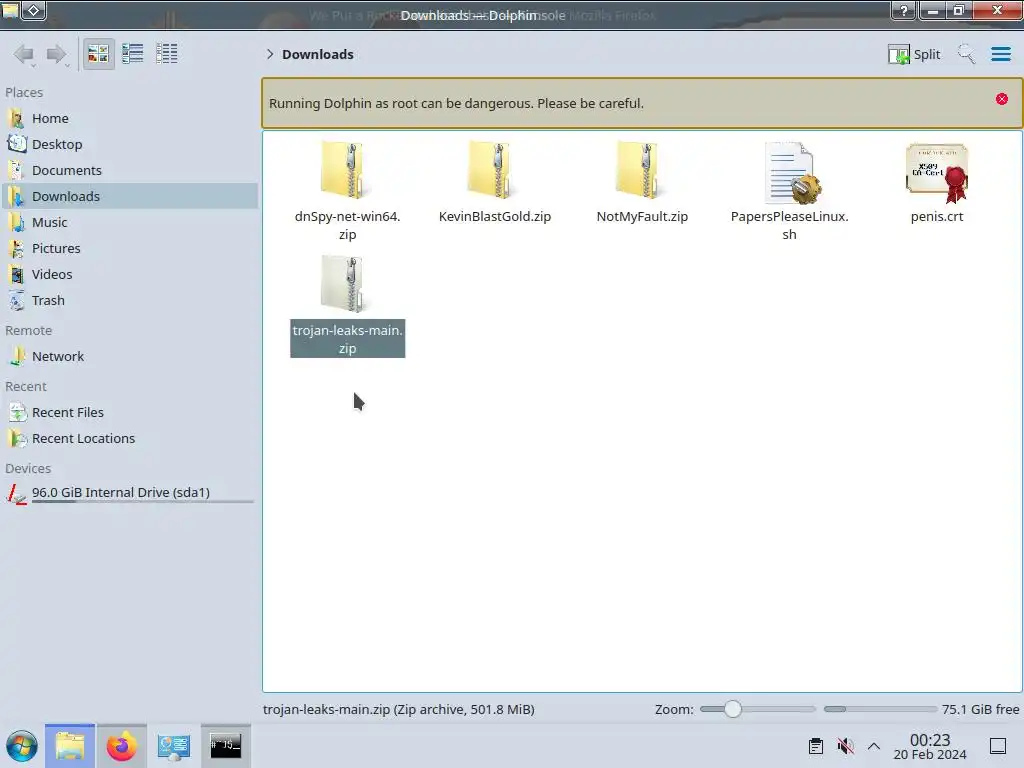Open Dolphin file manager from taskbar
The image size is (1024, 768).
click(70, 746)
